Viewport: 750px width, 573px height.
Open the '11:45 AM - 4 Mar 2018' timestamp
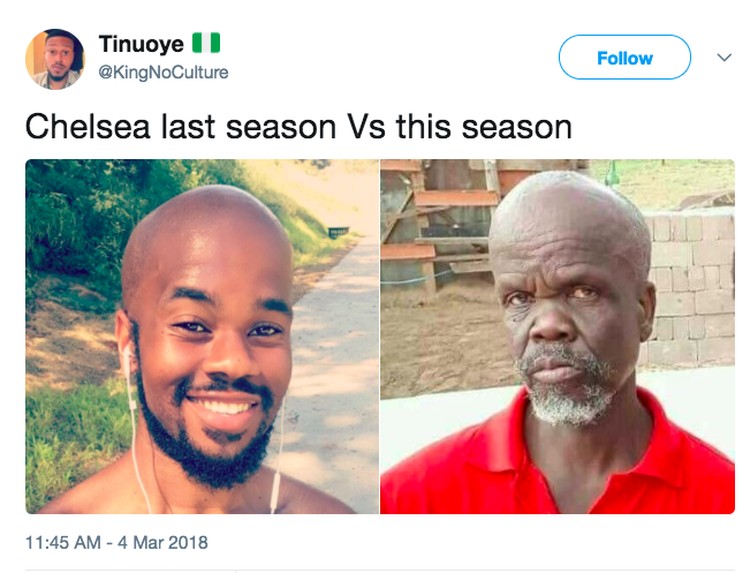coord(116,542)
